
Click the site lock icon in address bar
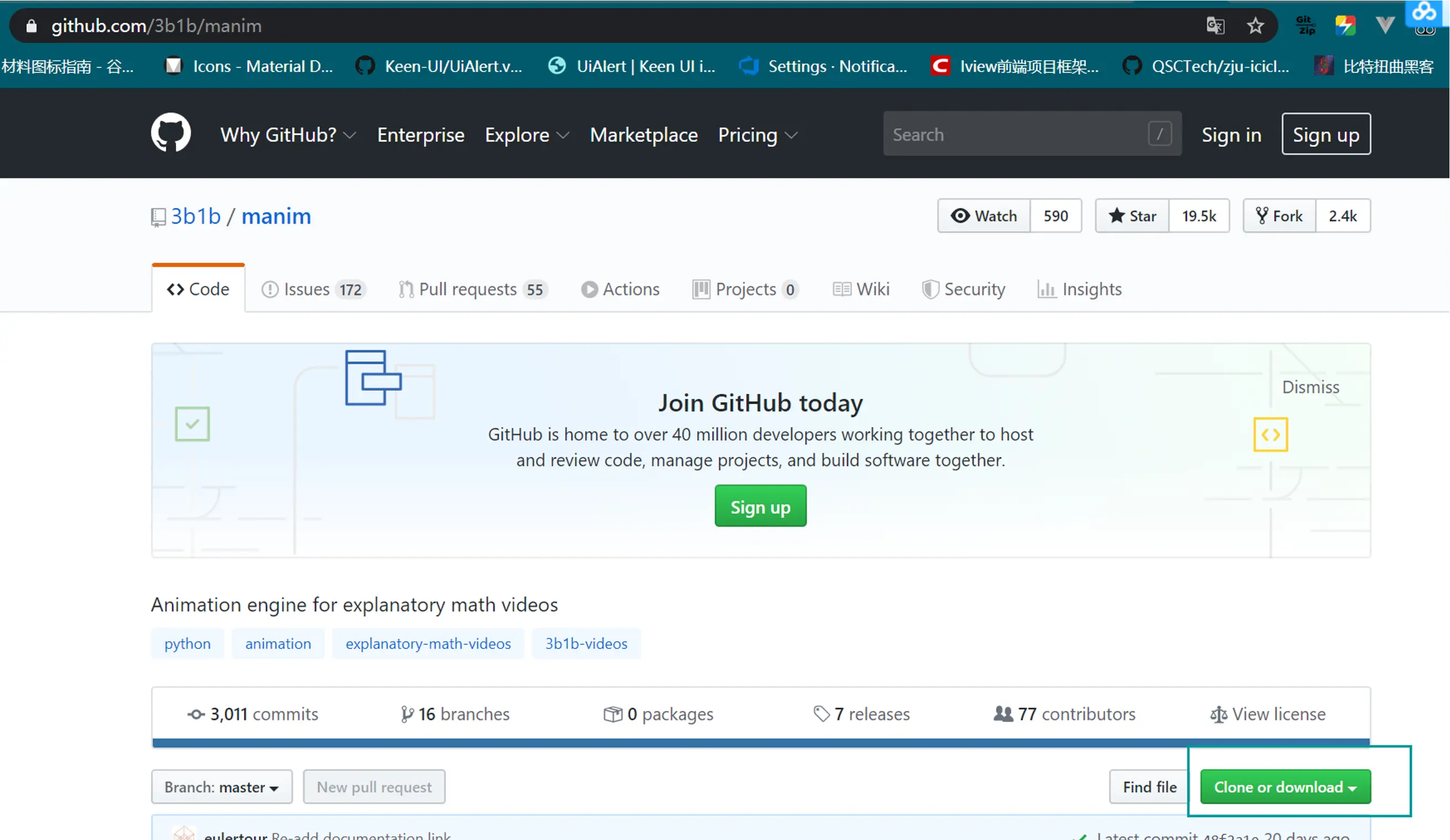[x=32, y=26]
